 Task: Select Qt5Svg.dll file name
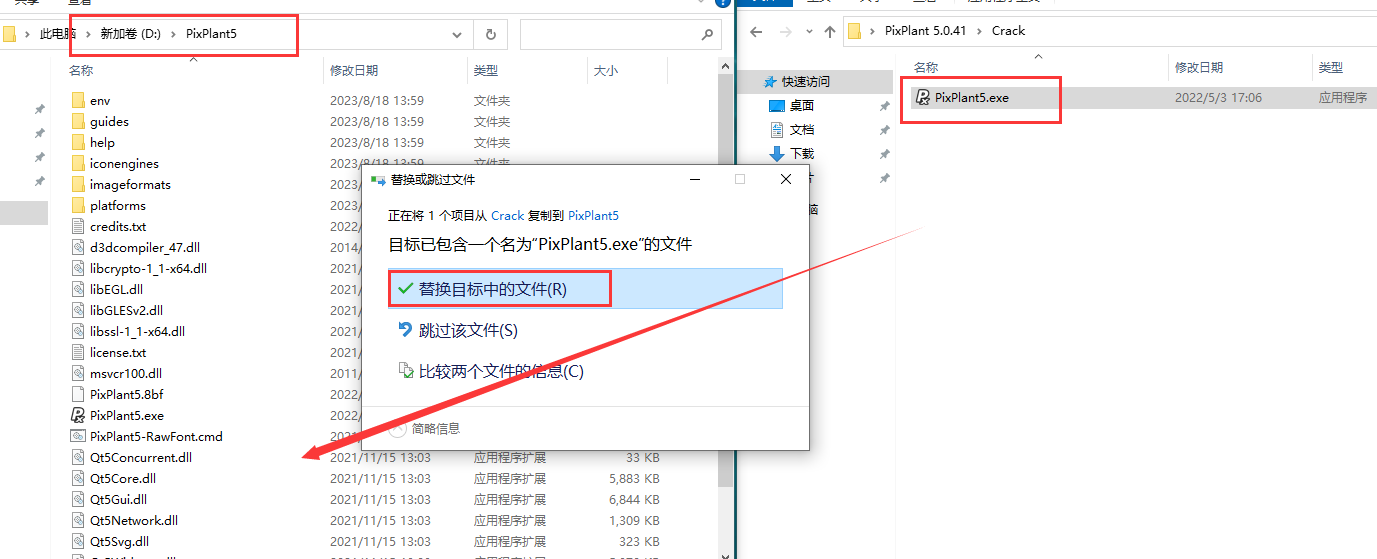tap(119, 541)
